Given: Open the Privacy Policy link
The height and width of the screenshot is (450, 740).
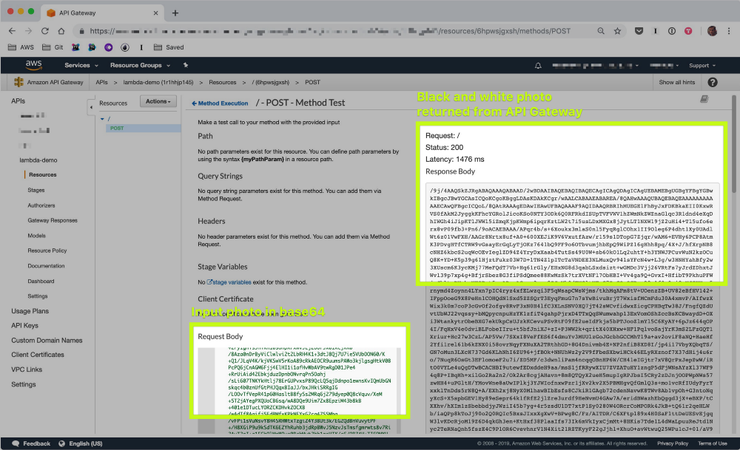Looking at the screenshot, I should [x=673, y=443].
